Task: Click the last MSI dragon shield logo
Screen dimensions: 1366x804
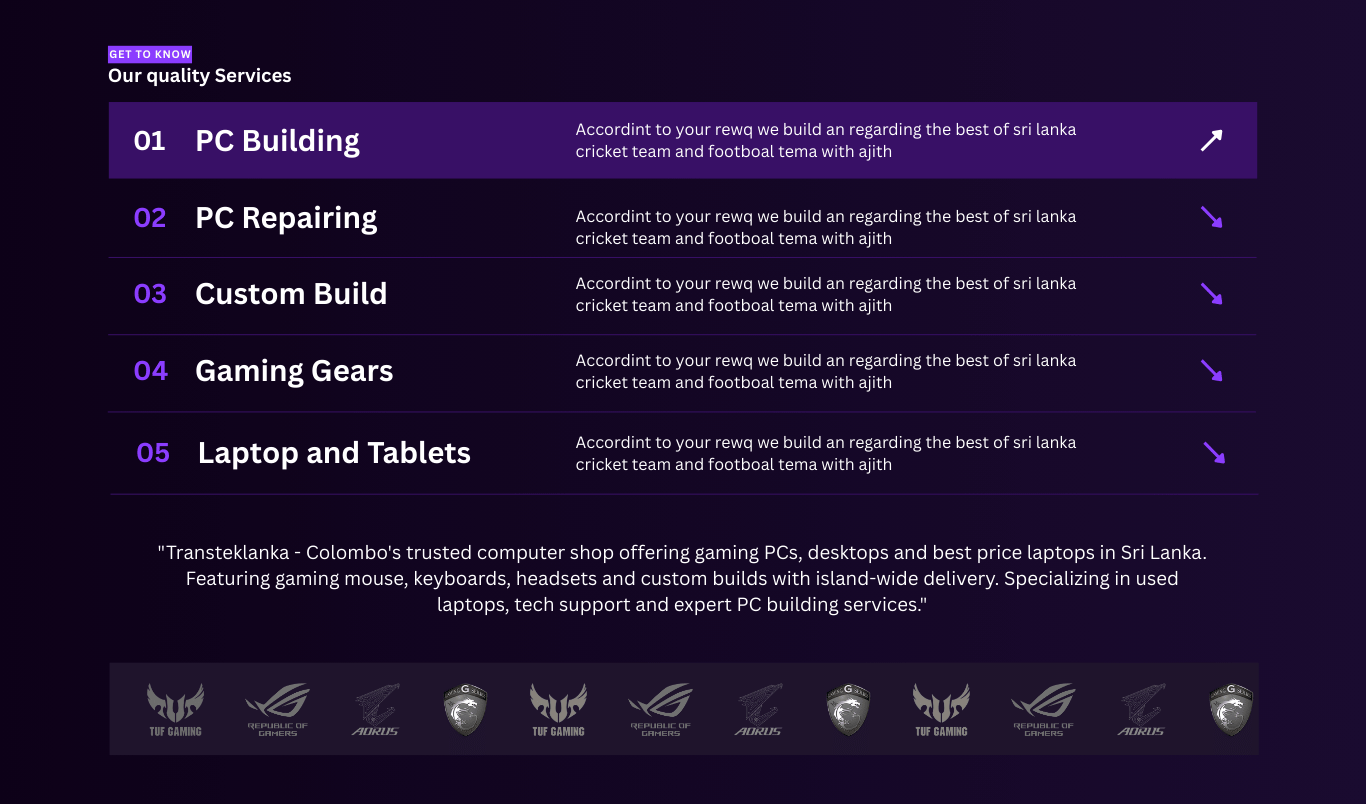Action: pyautogui.click(x=1231, y=710)
